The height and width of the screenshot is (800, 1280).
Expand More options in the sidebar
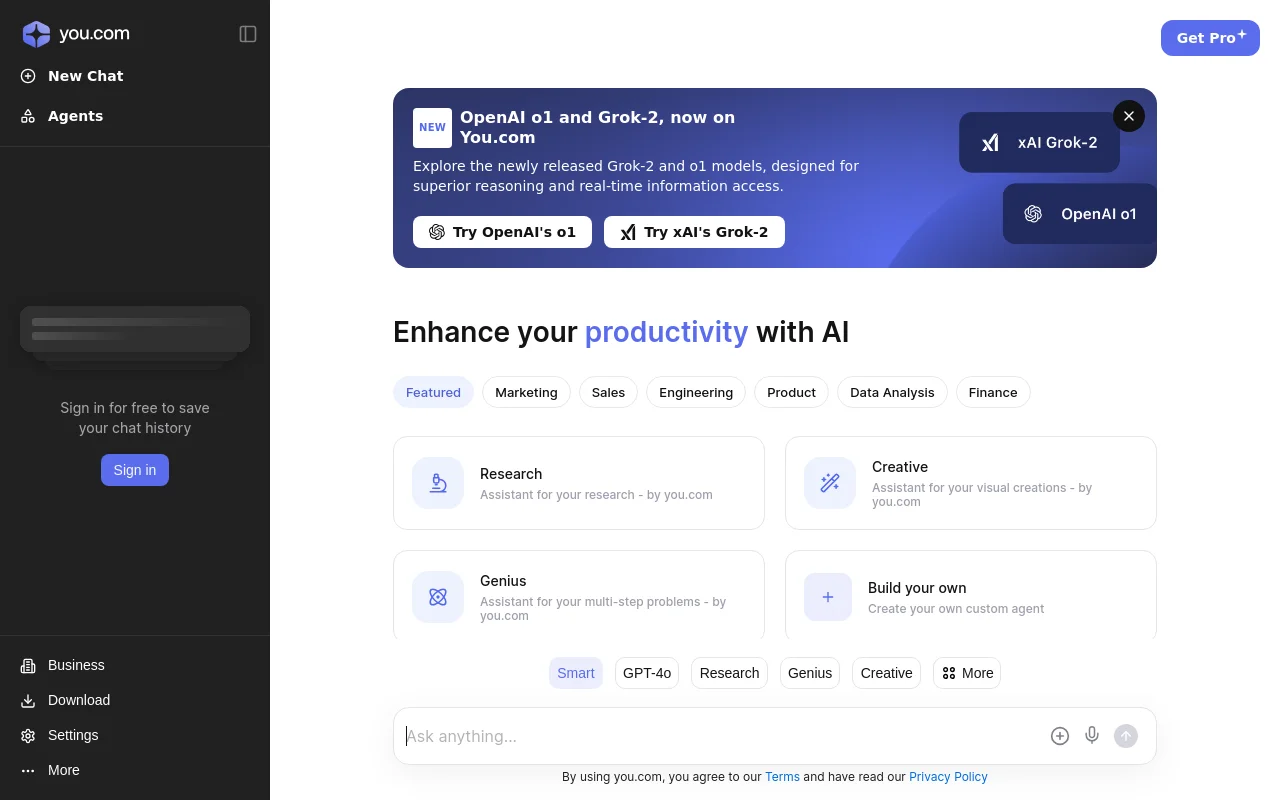(x=63, y=770)
